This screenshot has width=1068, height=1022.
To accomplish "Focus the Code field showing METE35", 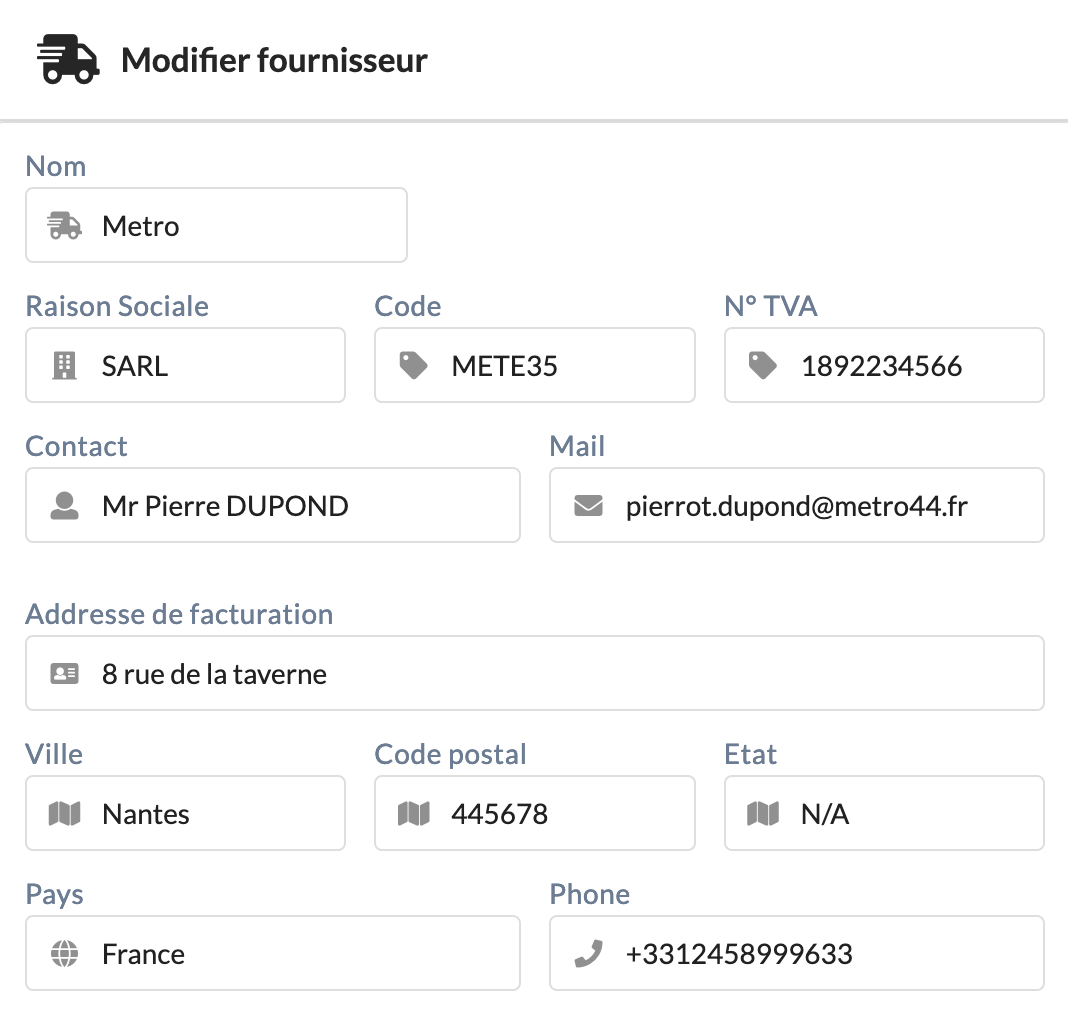I will pyautogui.click(x=535, y=366).
